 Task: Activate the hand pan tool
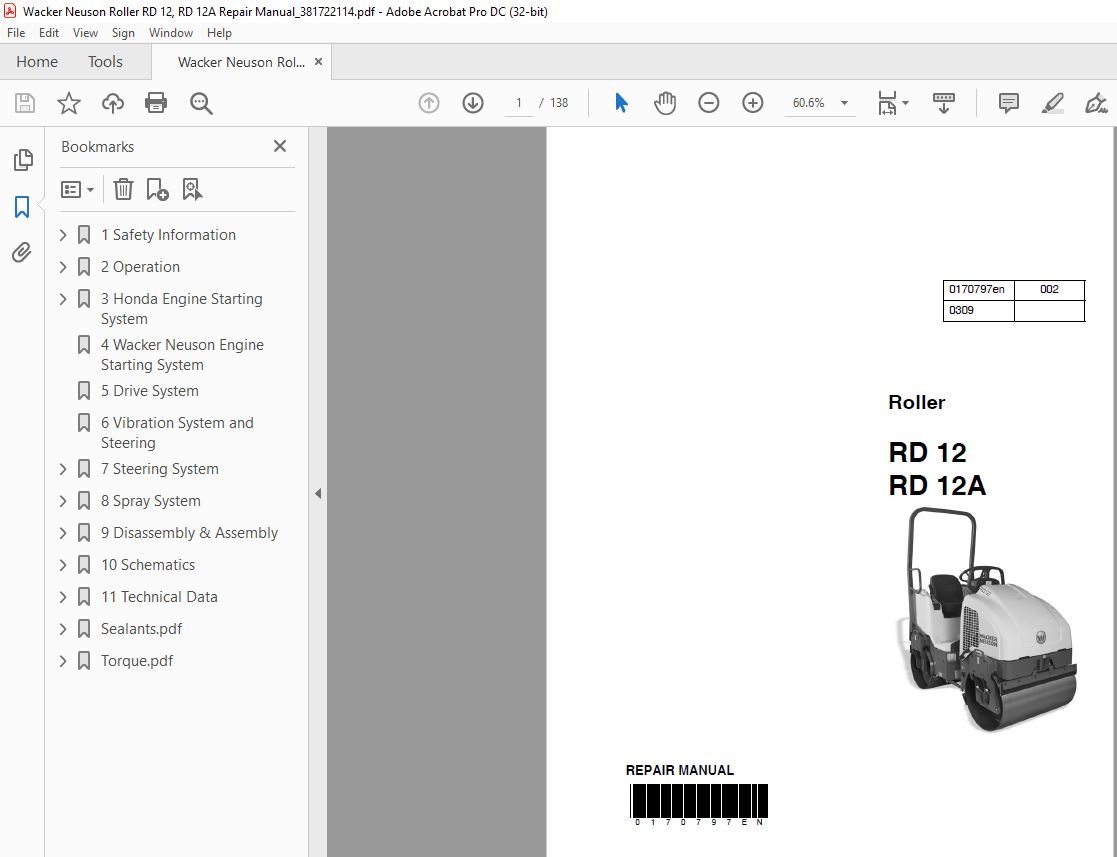click(665, 103)
